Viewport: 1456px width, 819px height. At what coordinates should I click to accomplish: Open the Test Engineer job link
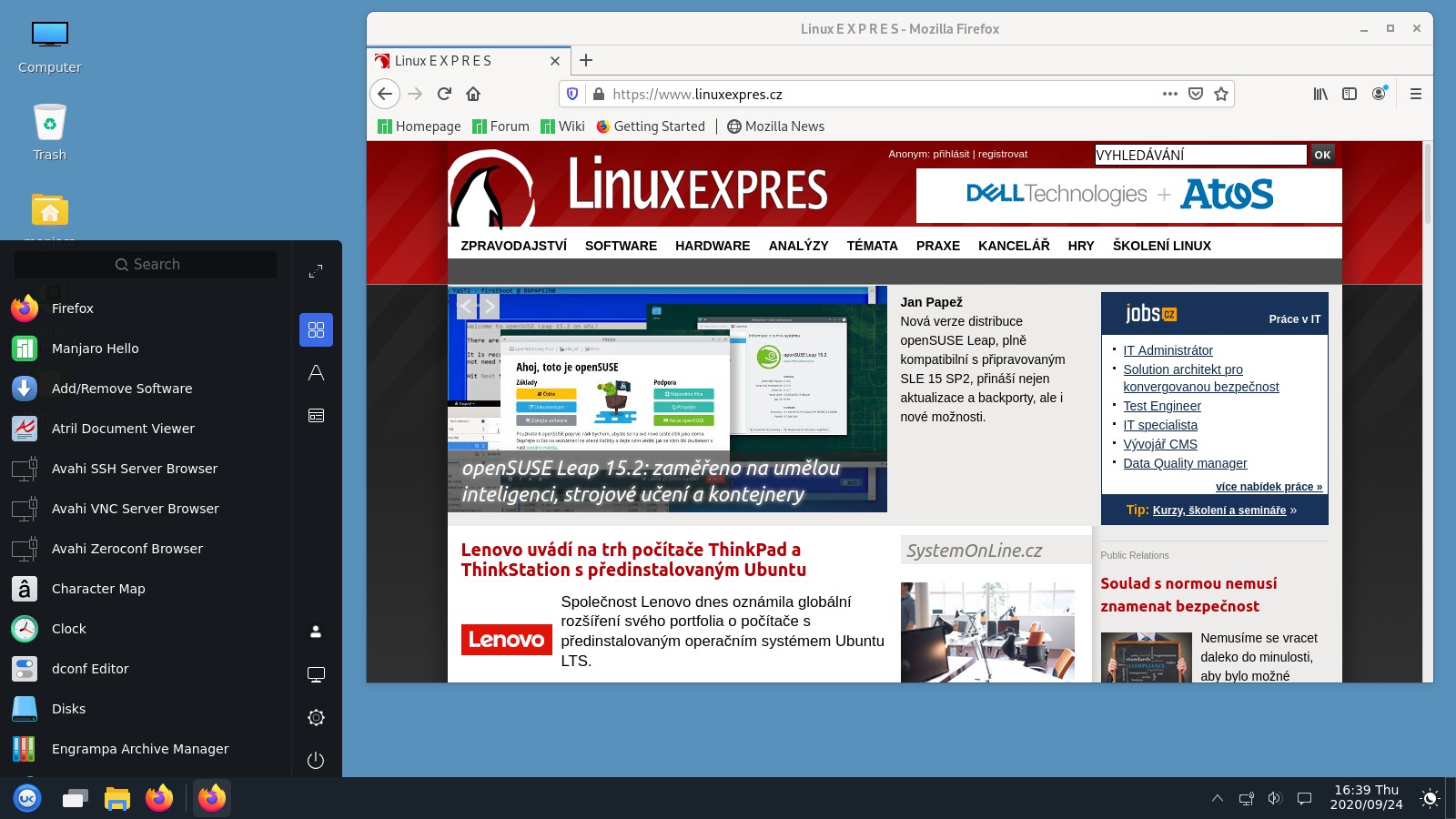click(x=1162, y=406)
